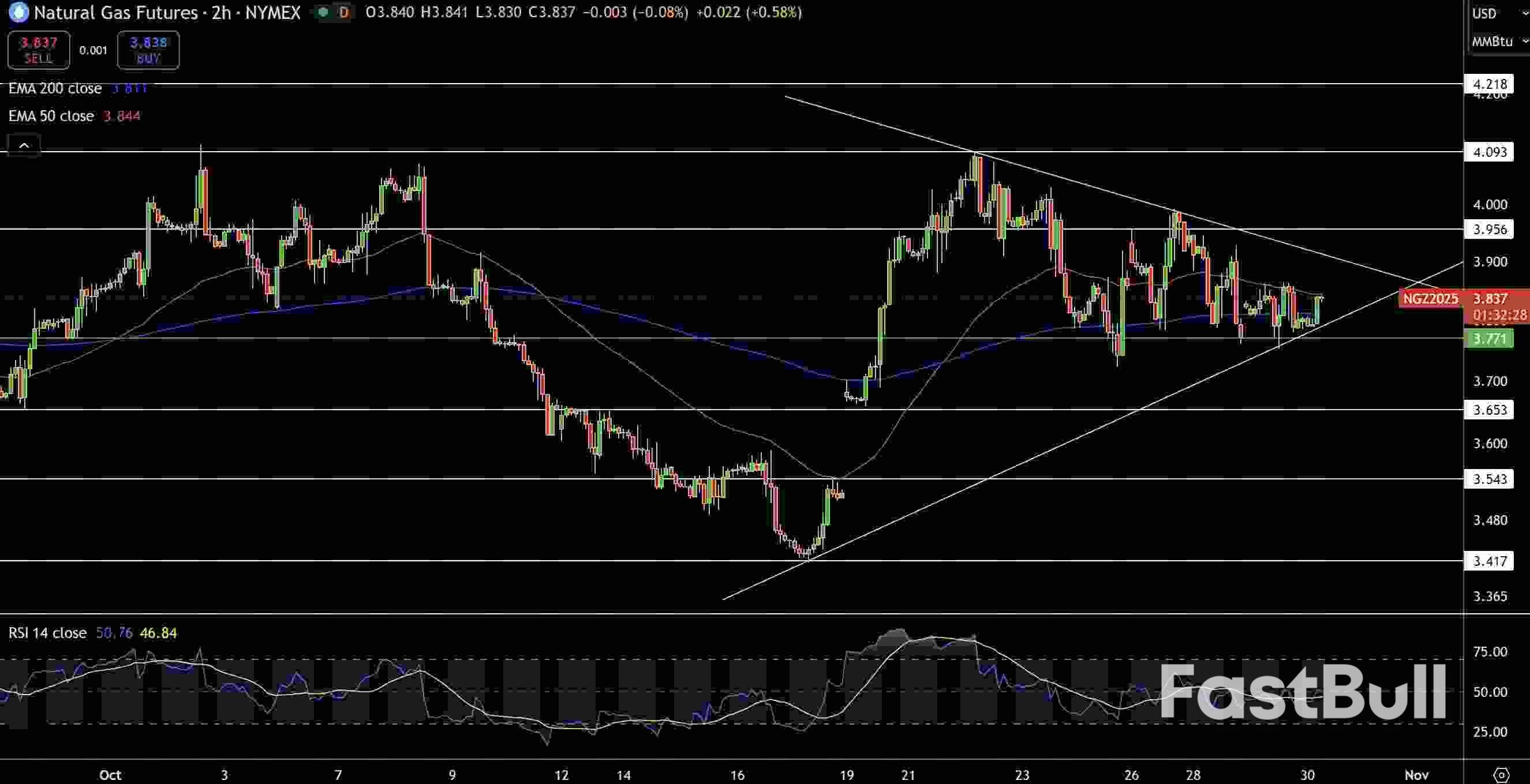Click the 4.218 horizontal line price label
1530x784 pixels.
click(1490, 84)
